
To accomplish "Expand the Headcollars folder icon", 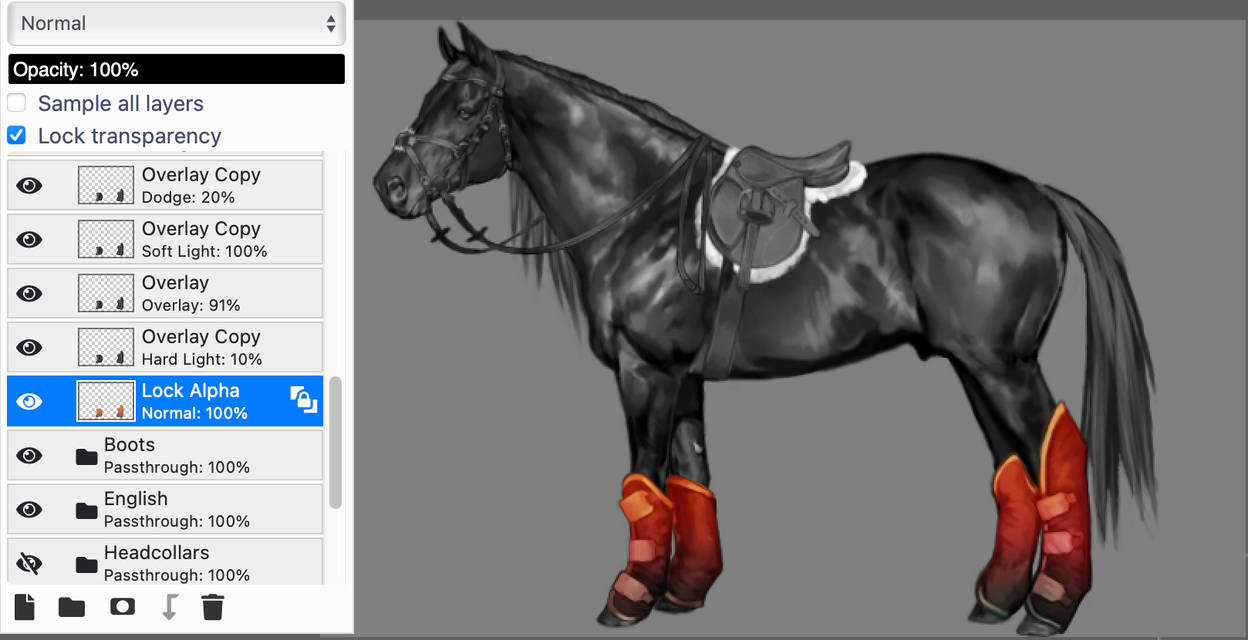I will pos(87,564).
